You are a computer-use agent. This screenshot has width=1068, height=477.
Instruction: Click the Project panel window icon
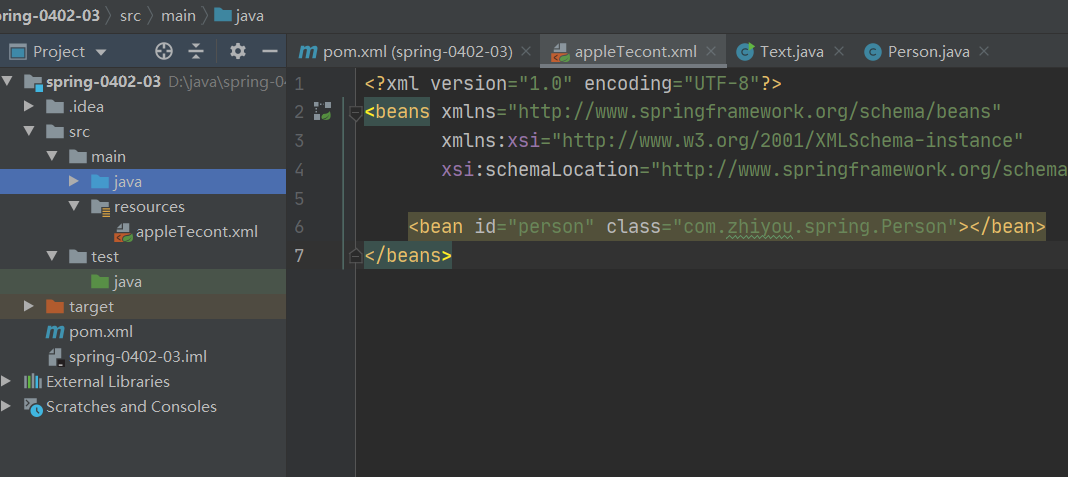pos(18,52)
